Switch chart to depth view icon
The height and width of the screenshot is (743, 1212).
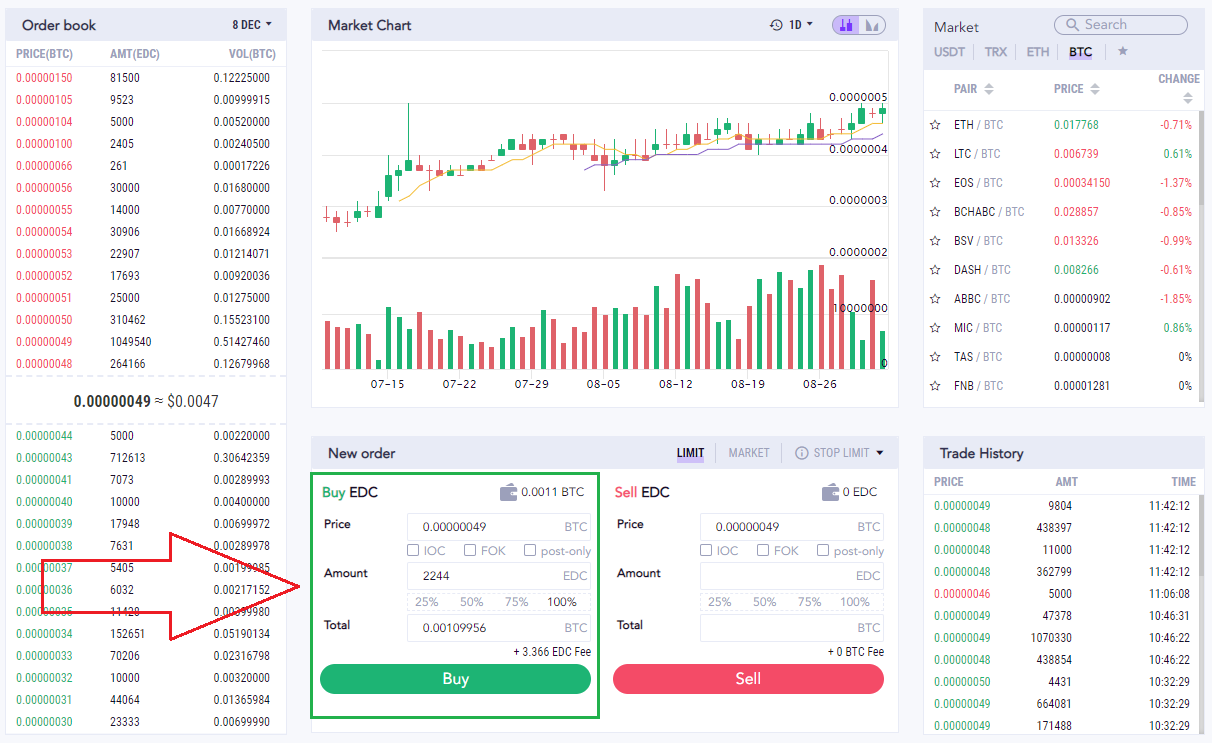(871, 25)
